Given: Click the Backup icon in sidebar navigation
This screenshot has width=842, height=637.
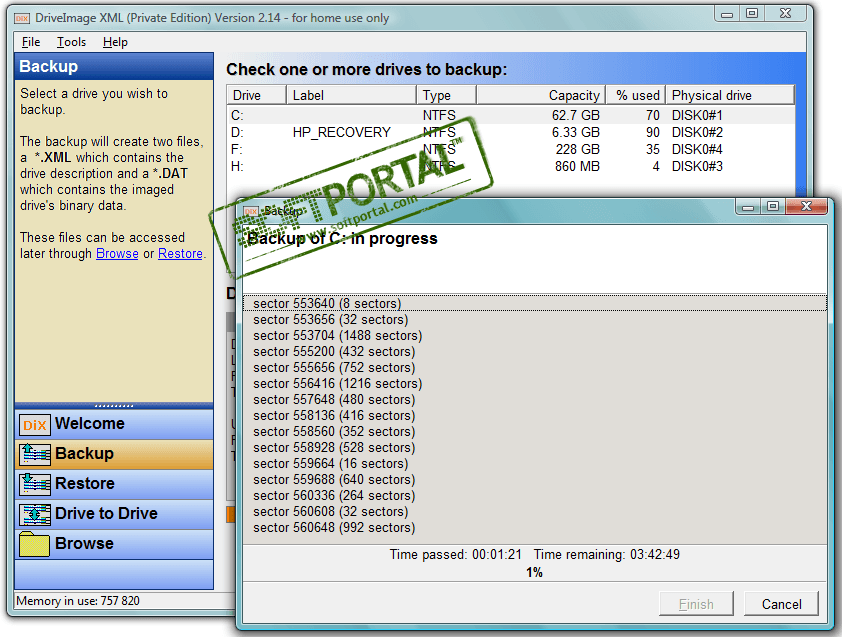Looking at the screenshot, I should pyautogui.click(x=35, y=454).
